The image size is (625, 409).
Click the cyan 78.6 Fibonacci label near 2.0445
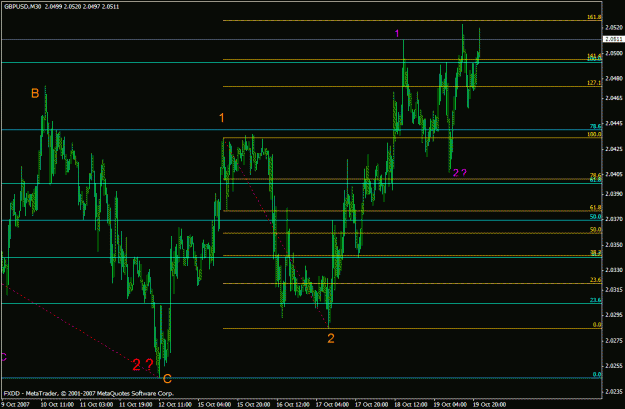(596, 126)
